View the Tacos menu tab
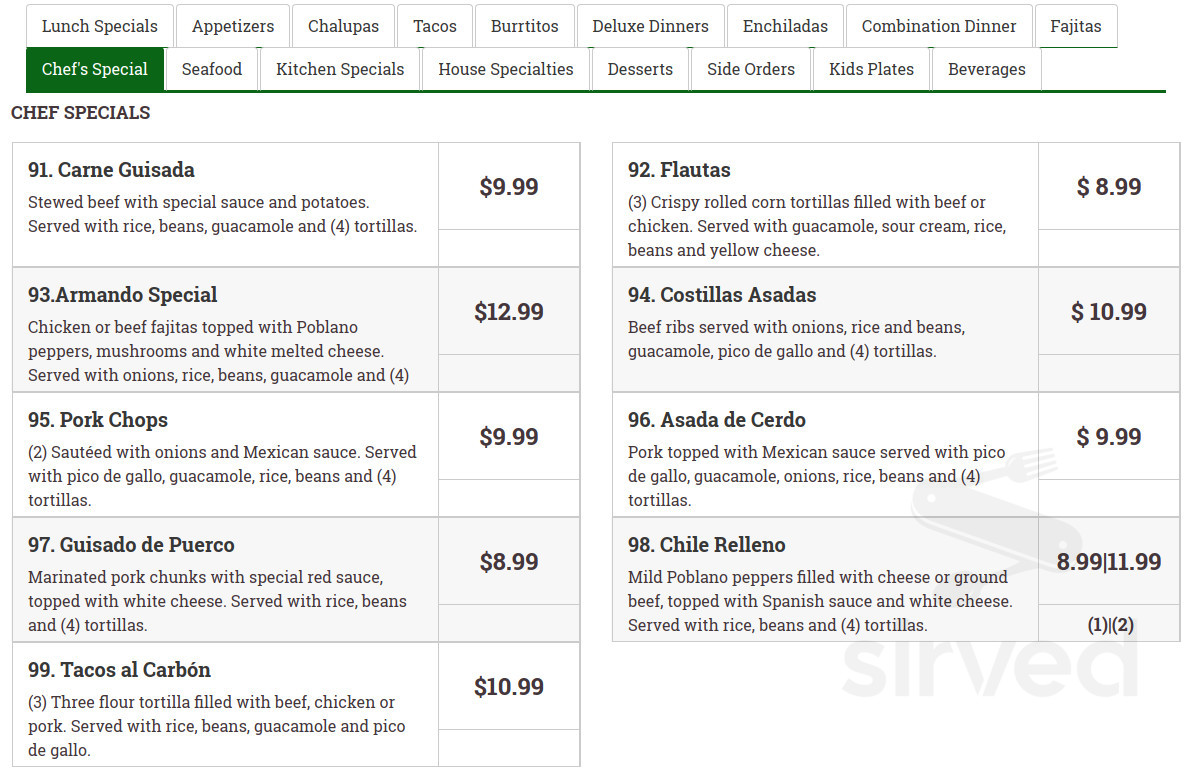1195x775 pixels. coord(435,26)
